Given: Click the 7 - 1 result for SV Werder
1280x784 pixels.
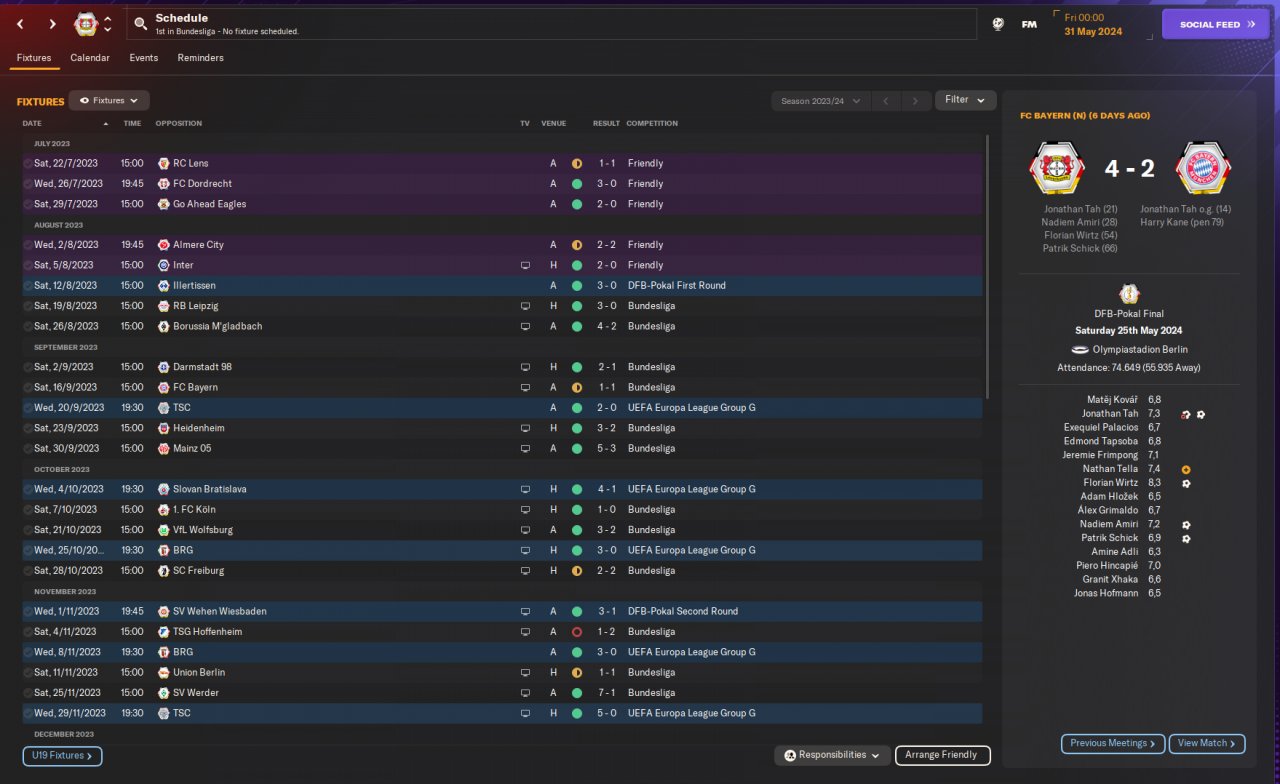Looking at the screenshot, I should point(607,693).
